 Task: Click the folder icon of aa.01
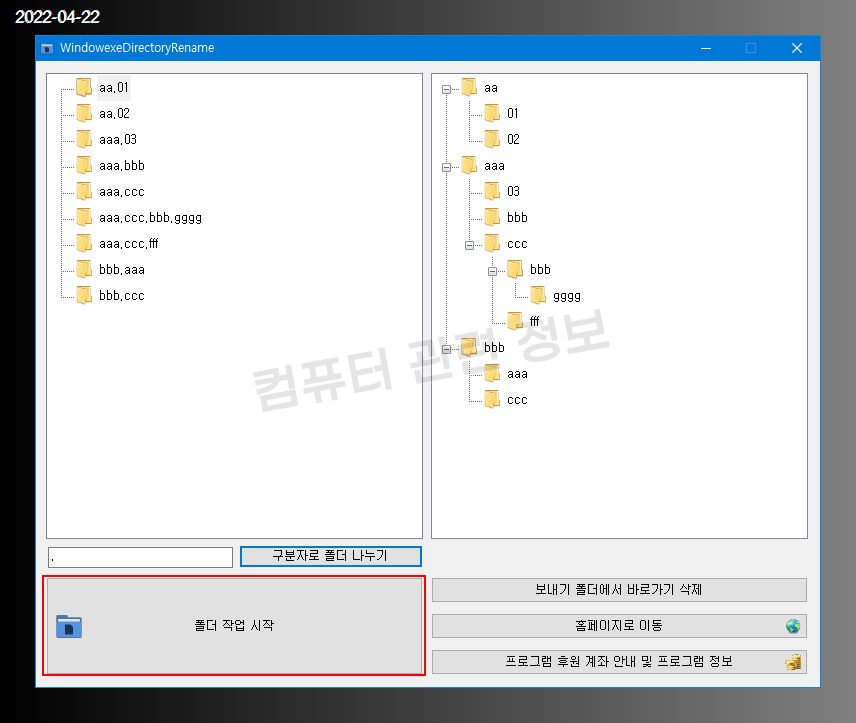(84, 87)
